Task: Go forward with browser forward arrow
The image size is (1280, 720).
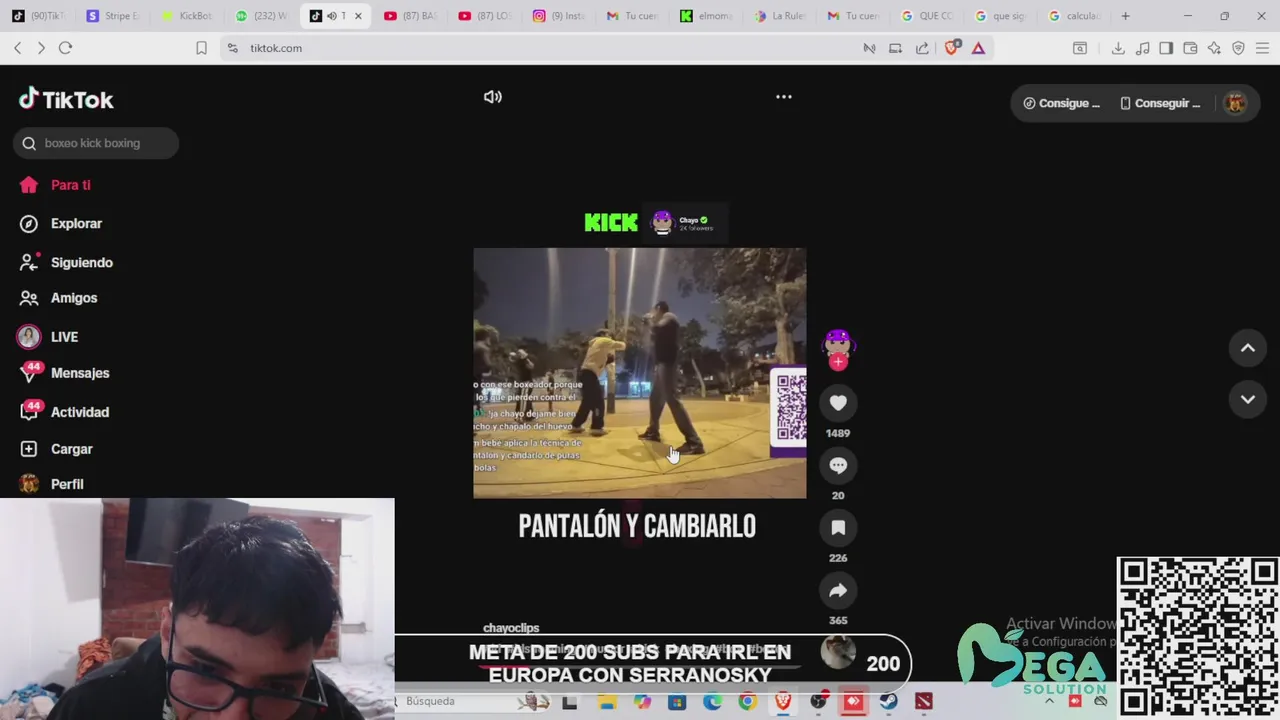Action: (x=41, y=48)
